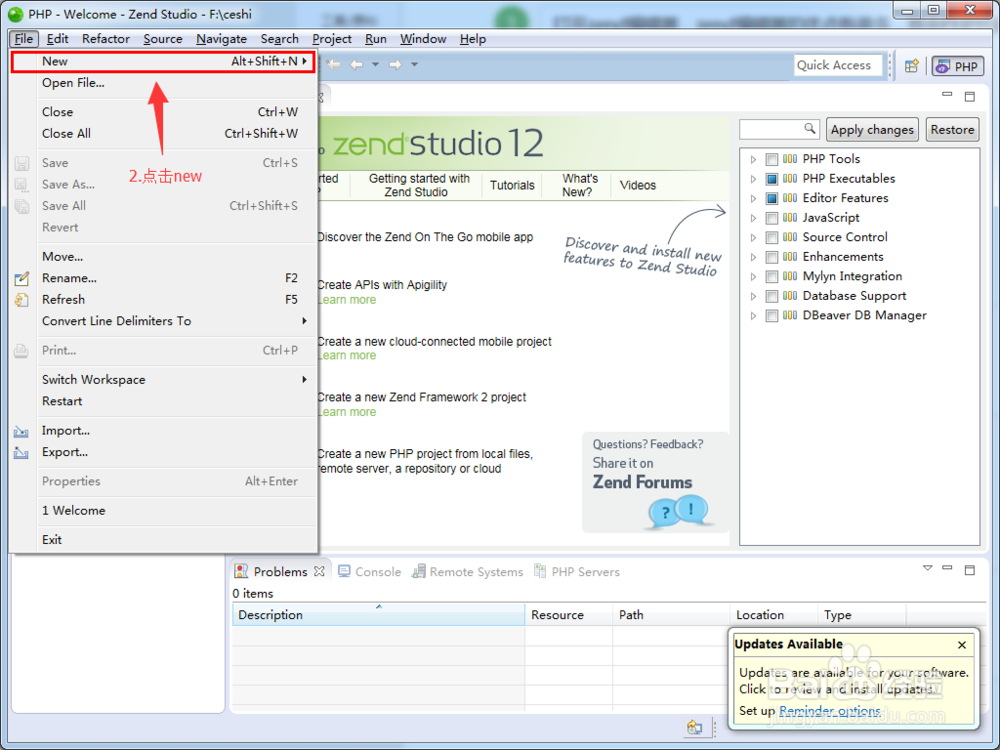
Task: Select Exit from the File menu
Action: (163, 540)
